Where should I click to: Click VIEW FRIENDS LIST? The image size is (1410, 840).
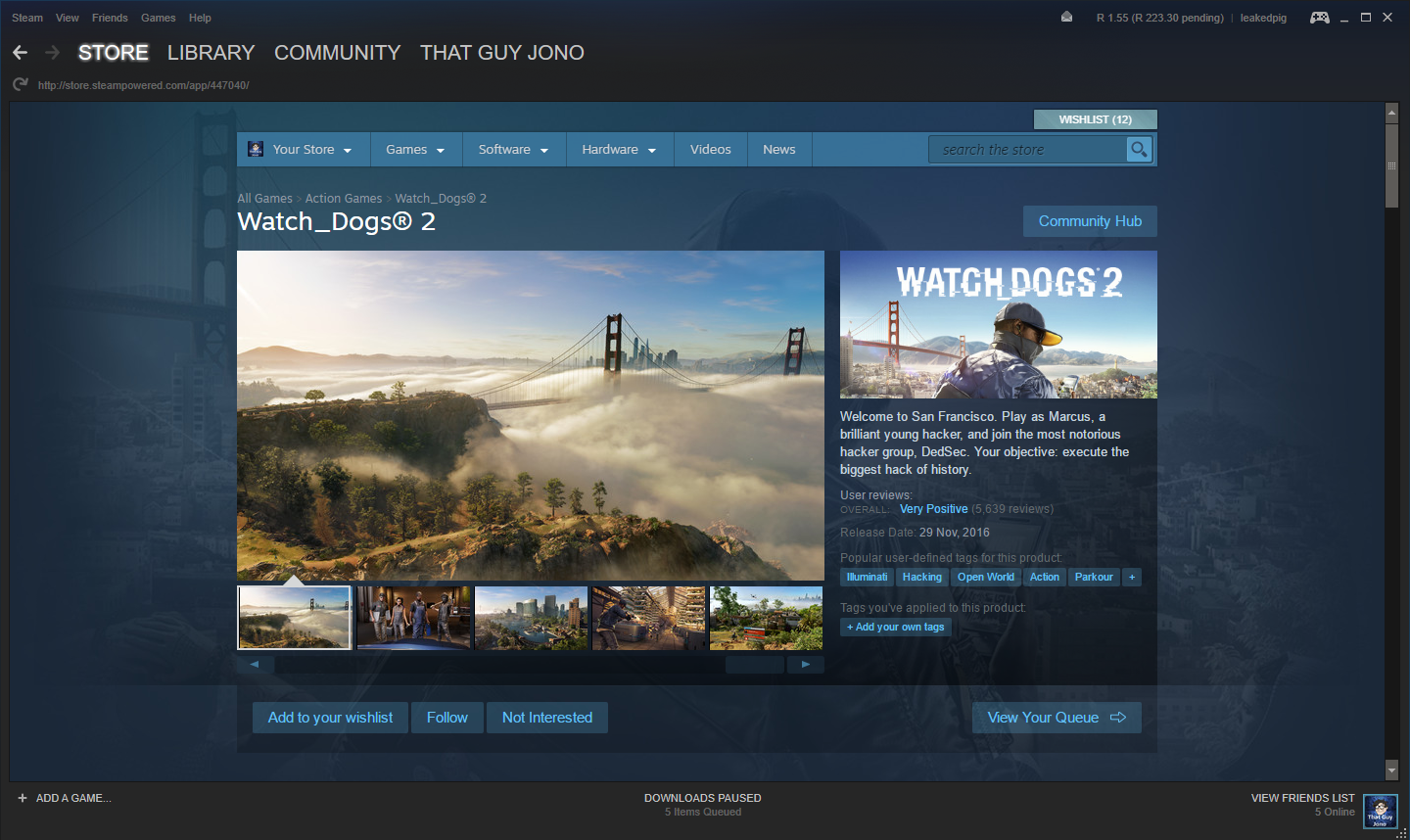1303,798
